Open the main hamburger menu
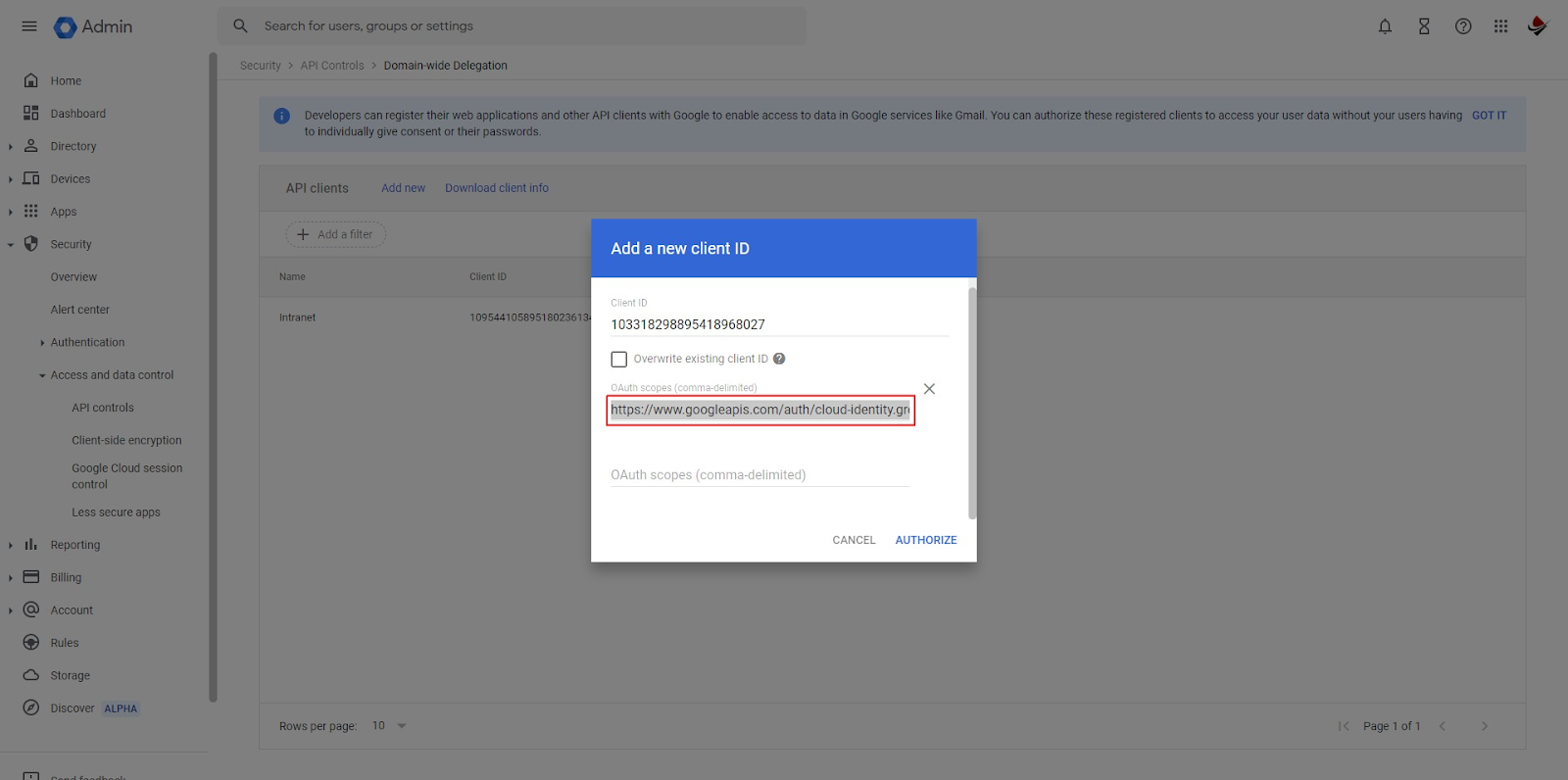 point(29,26)
